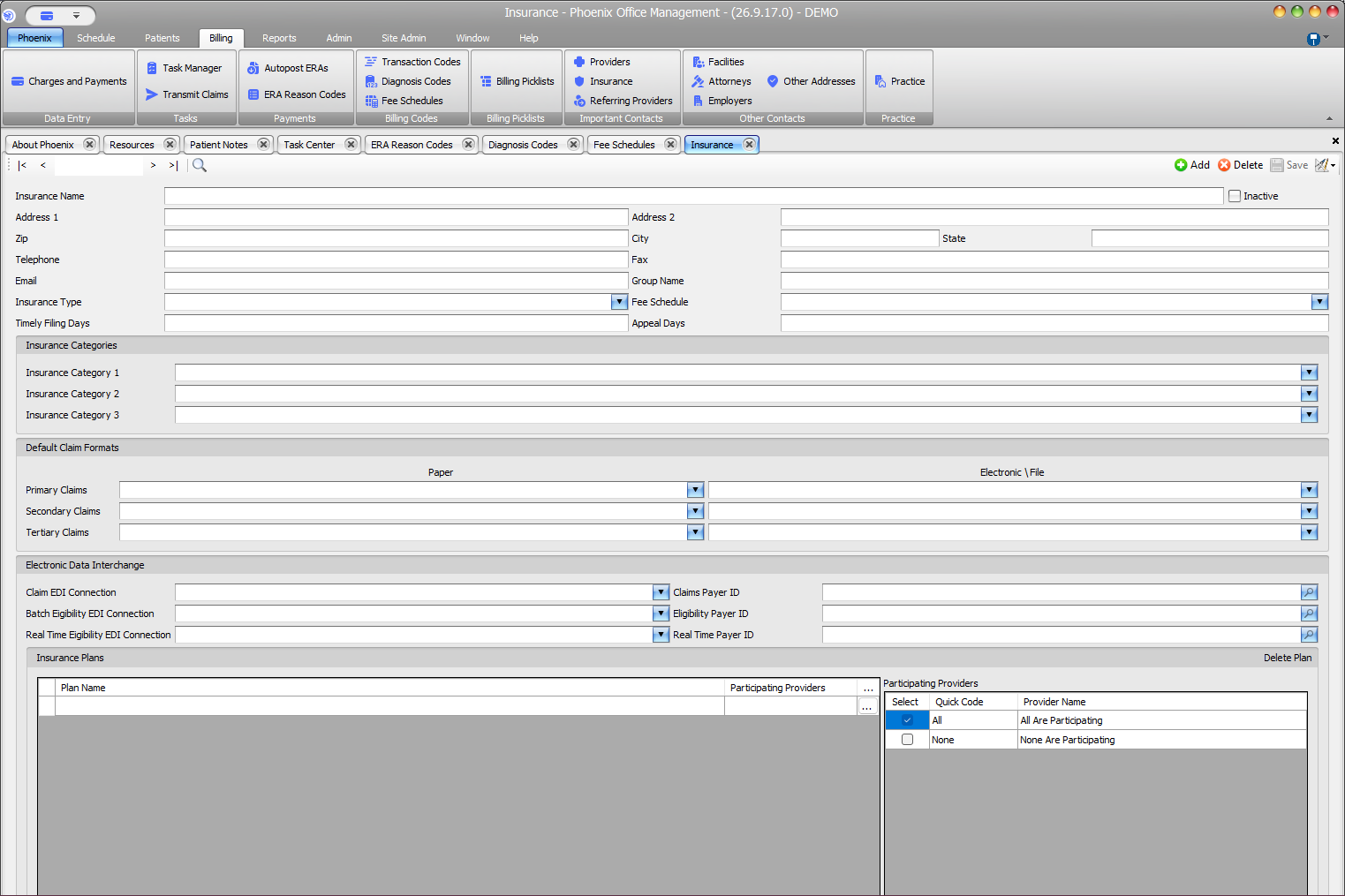
Task: Open the Insurance Category 1 dropdown
Action: click(1309, 373)
